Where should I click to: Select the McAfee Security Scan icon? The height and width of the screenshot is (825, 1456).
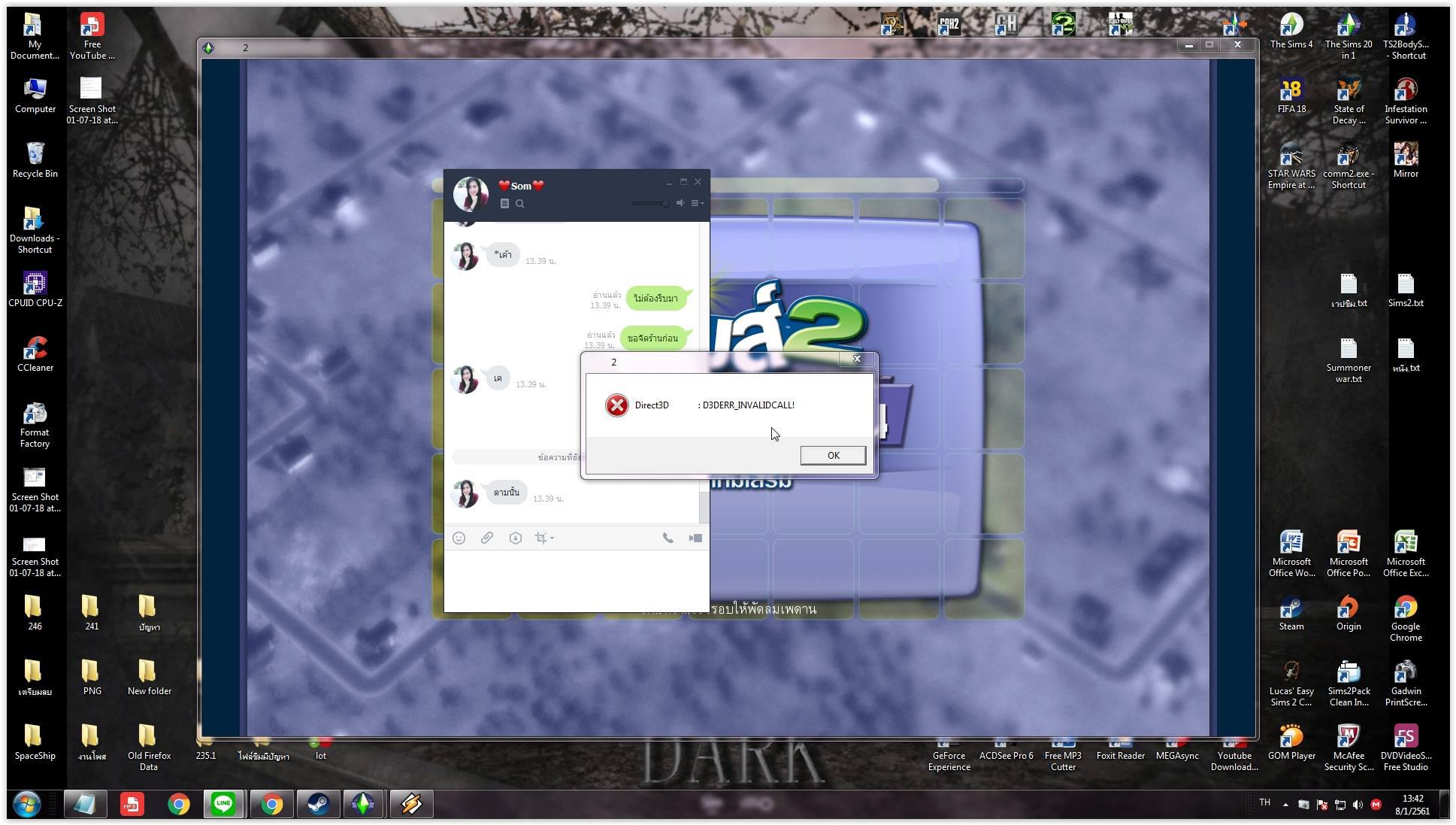(x=1349, y=747)
